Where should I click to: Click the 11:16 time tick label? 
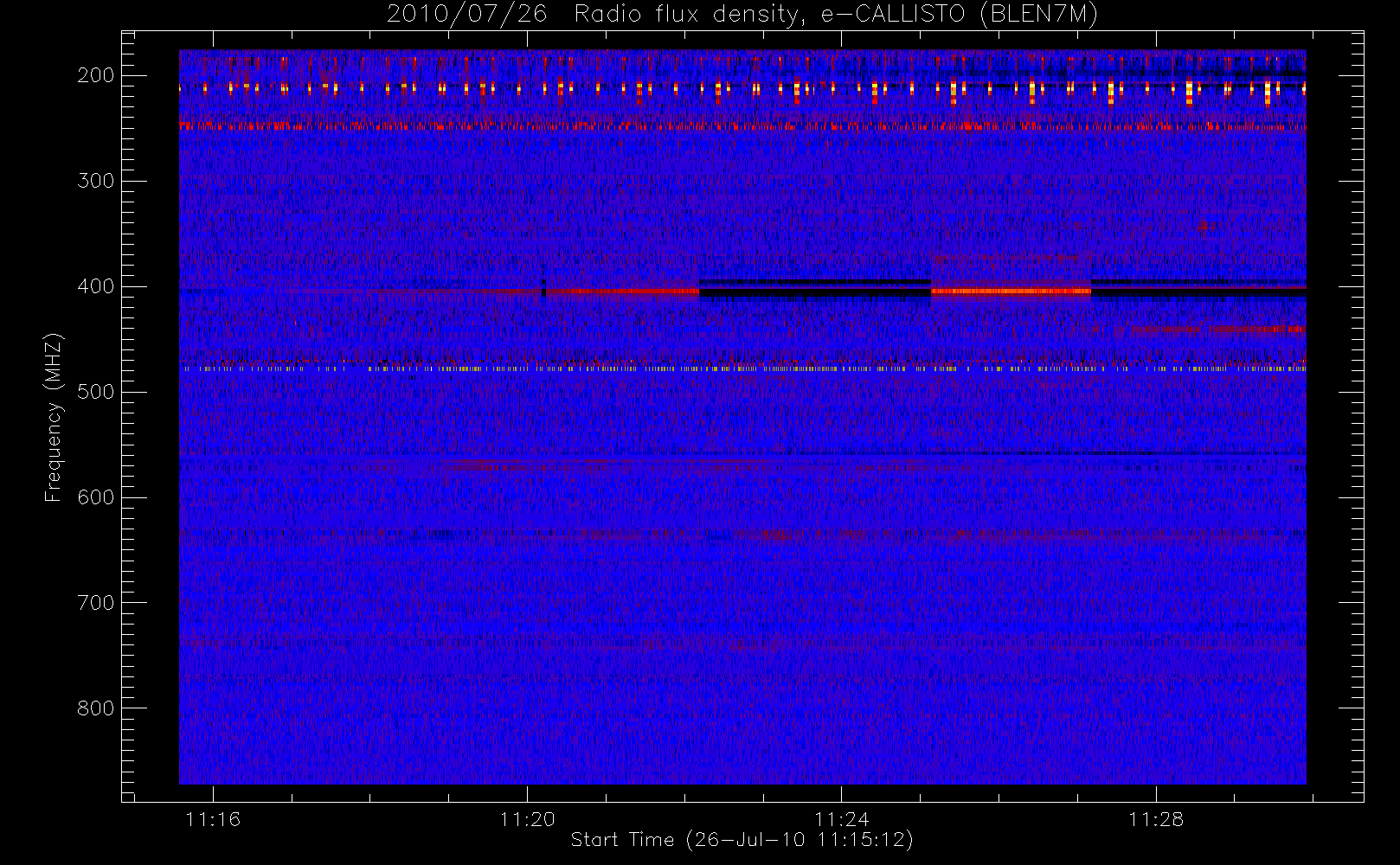213,819
